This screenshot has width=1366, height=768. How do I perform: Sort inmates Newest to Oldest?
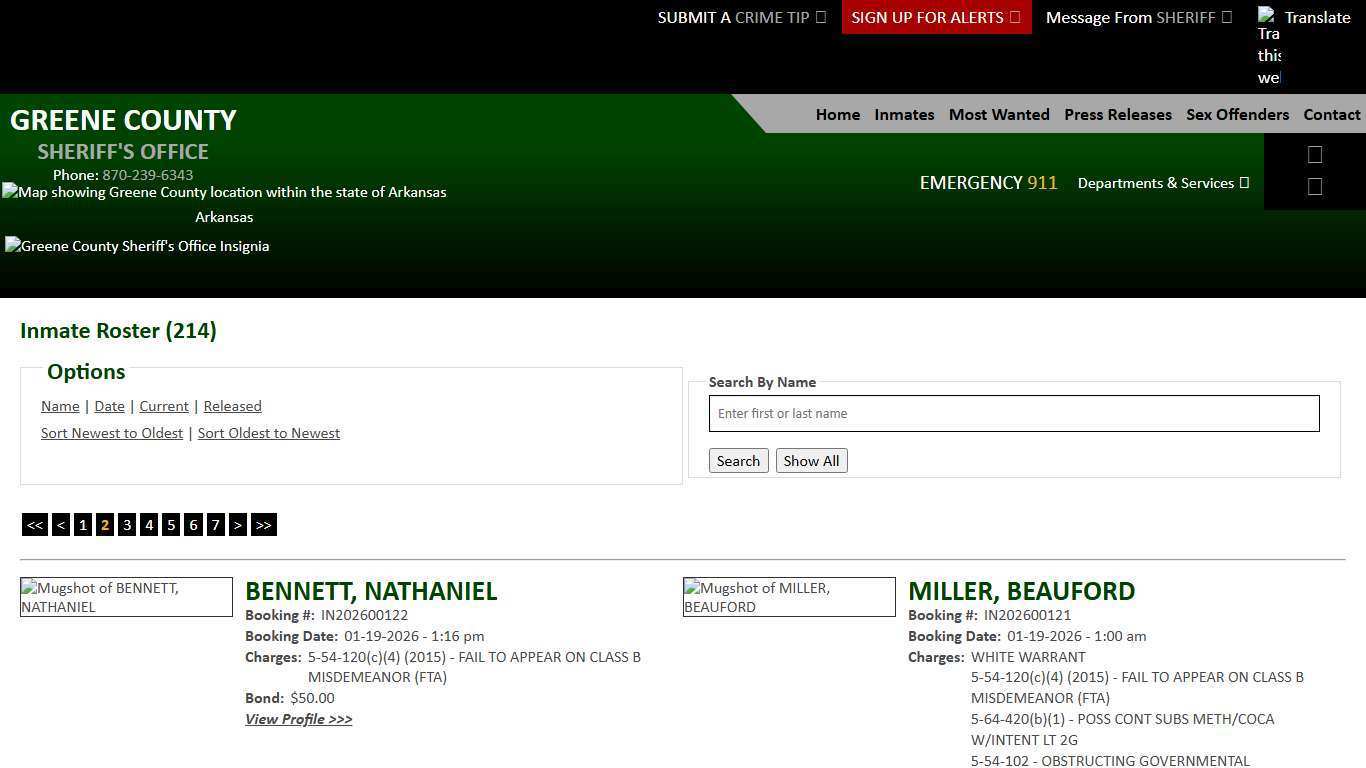(111, 432)
